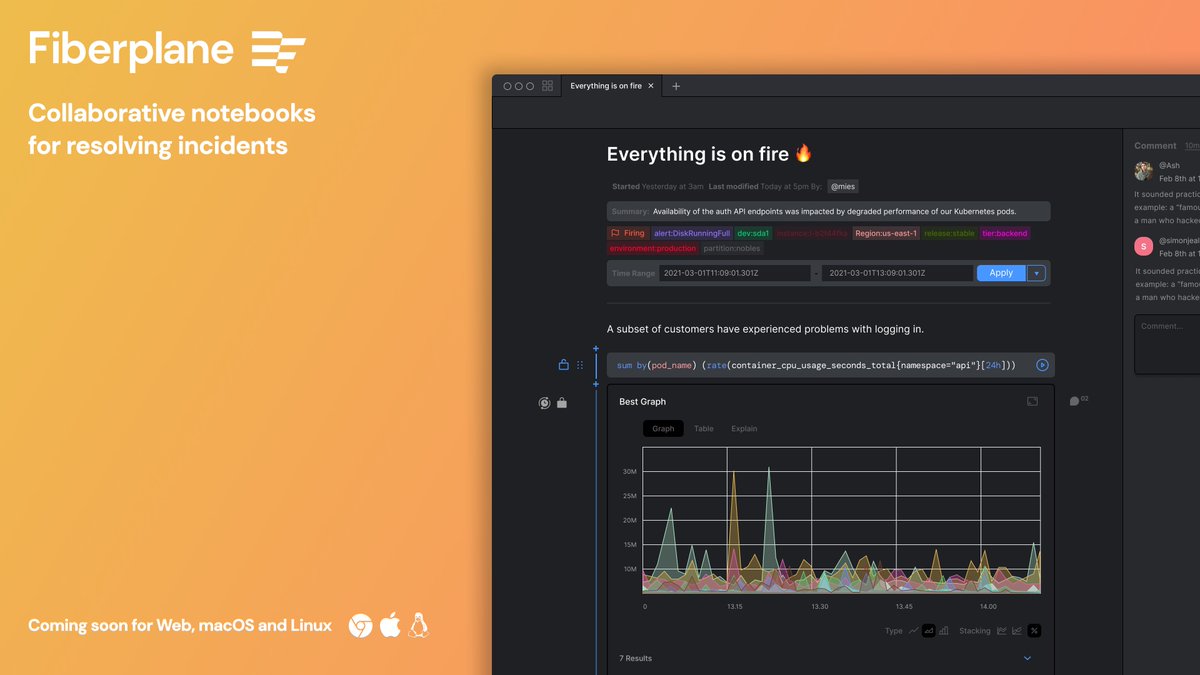Add a new tab with the plus icon
This screenshot has height=675, width=1200.
(x=676, y=86)
